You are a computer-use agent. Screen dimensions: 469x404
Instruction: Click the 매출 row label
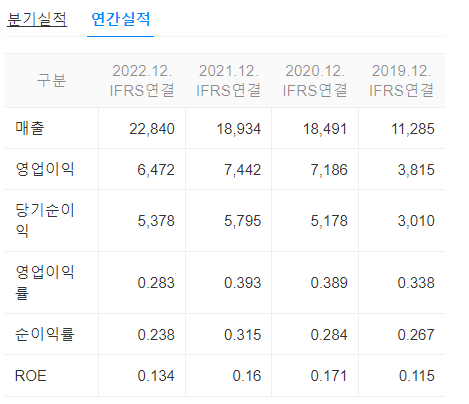click(x=30, y=128)
